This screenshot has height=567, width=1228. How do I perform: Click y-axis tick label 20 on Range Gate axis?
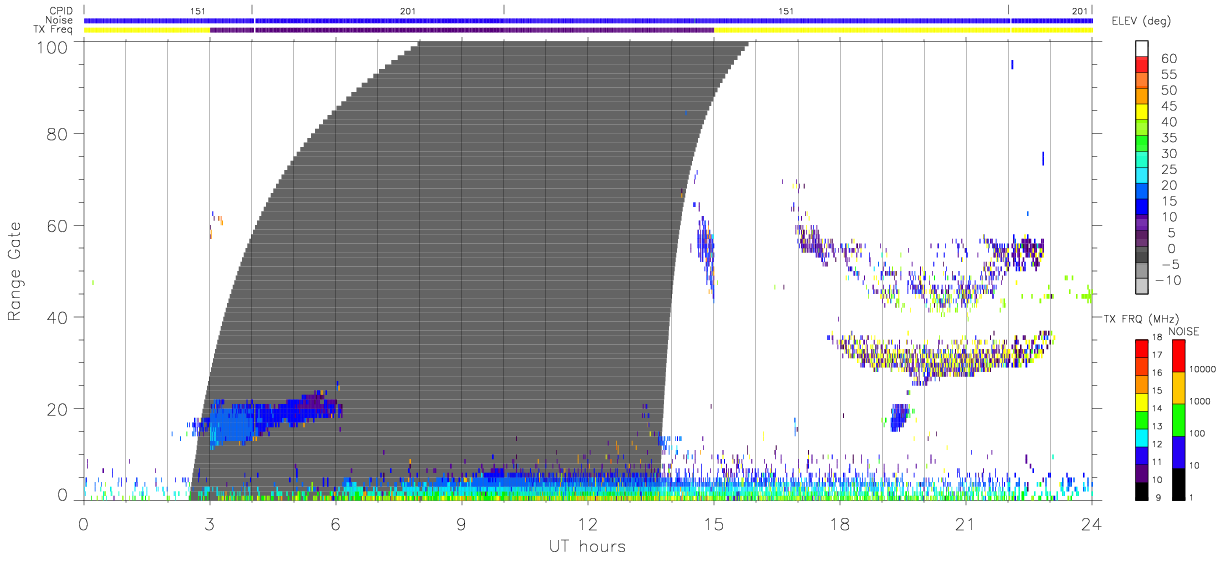[x=56, y=409]
